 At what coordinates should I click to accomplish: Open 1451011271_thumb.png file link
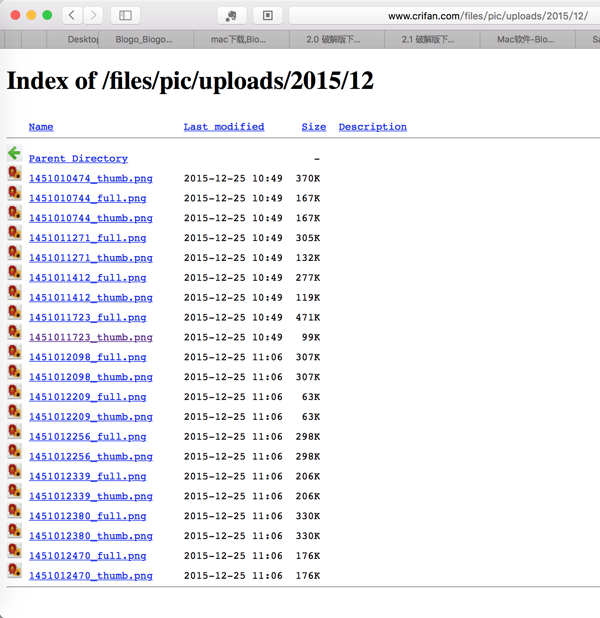pos(91,258)
